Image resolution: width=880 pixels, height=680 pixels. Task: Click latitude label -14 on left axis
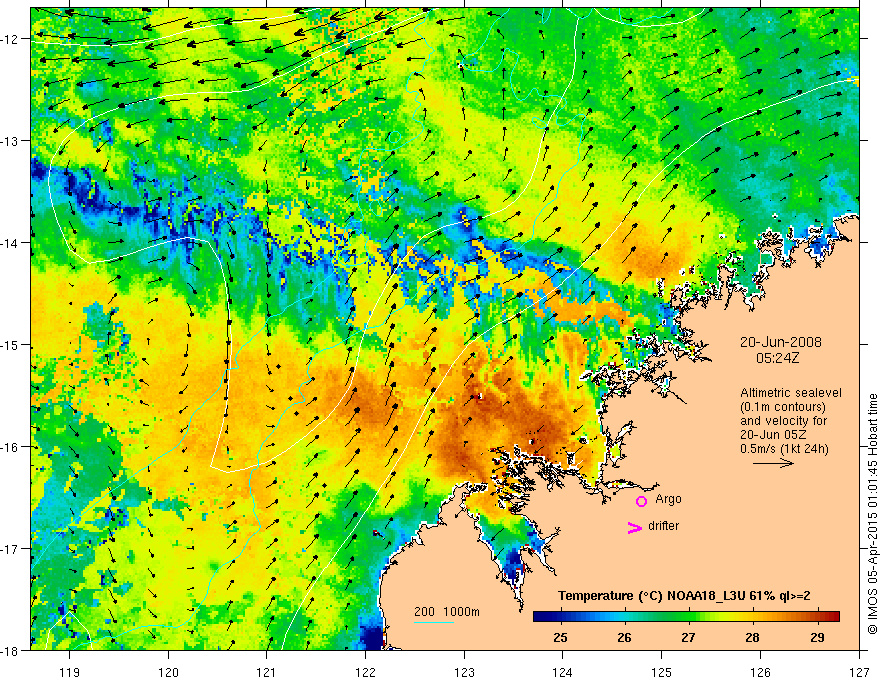pos(10,243)
